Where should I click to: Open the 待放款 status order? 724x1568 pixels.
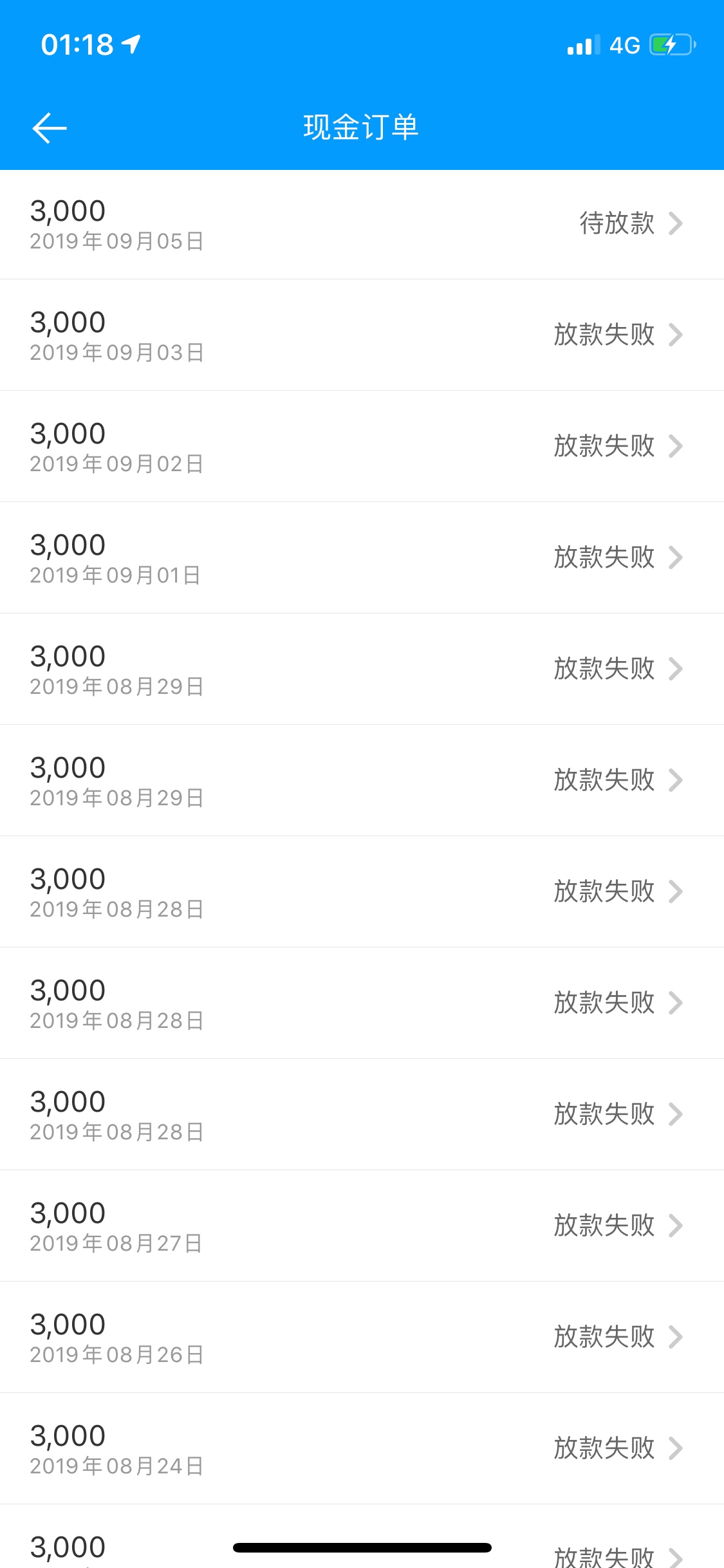pyautogui.click(x=617, y=223)
